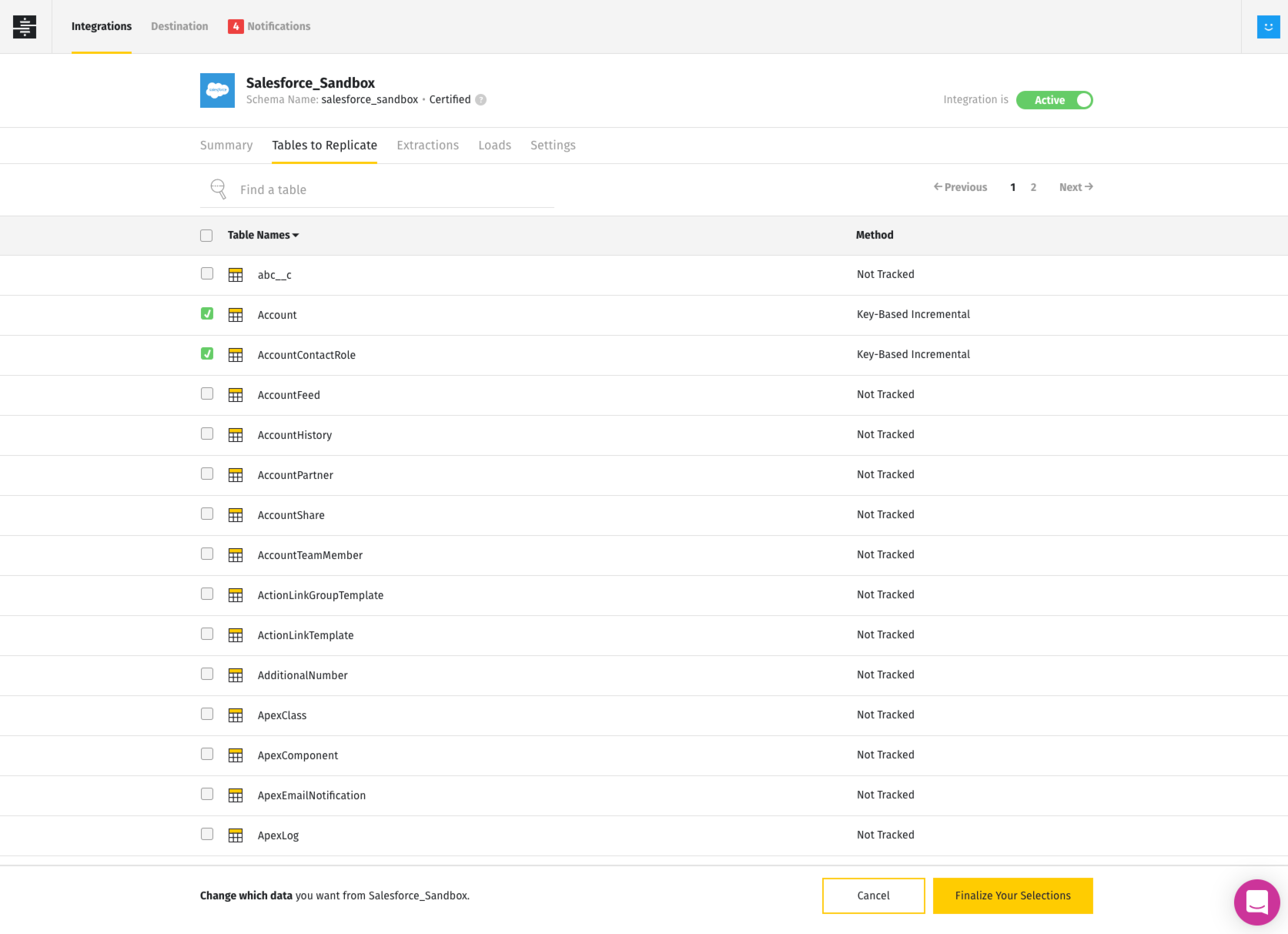Click the red notifications count badge
1288x934 pixels.
tap(236, 26)
